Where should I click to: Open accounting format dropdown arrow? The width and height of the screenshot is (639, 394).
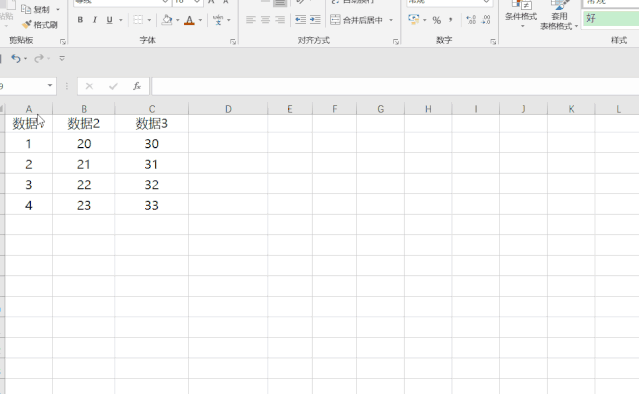point(425,20)
